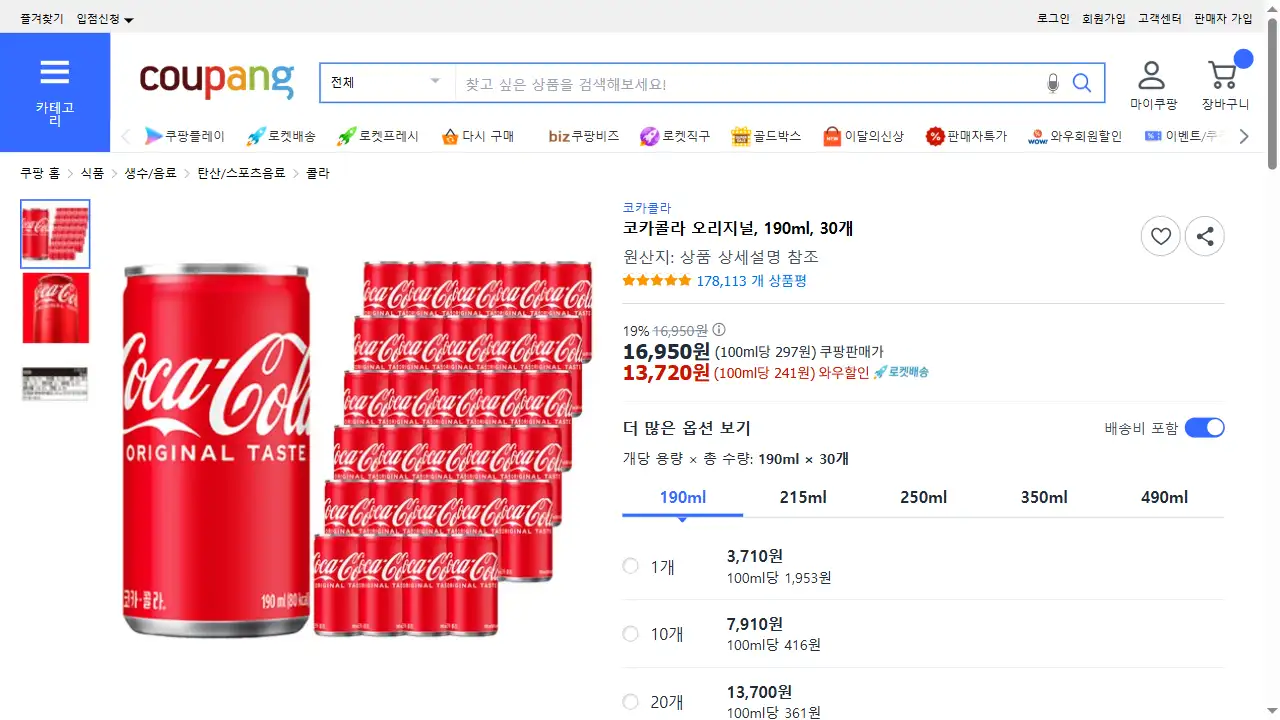Select the 1개 radio option
Viewport: 1280px width, 720px height.
[630, 566]
